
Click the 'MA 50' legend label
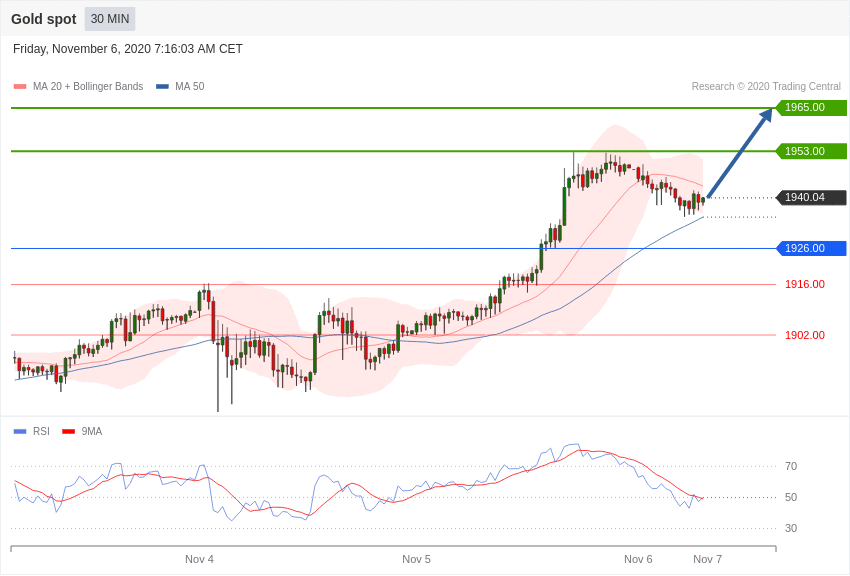tap(190, 86)
